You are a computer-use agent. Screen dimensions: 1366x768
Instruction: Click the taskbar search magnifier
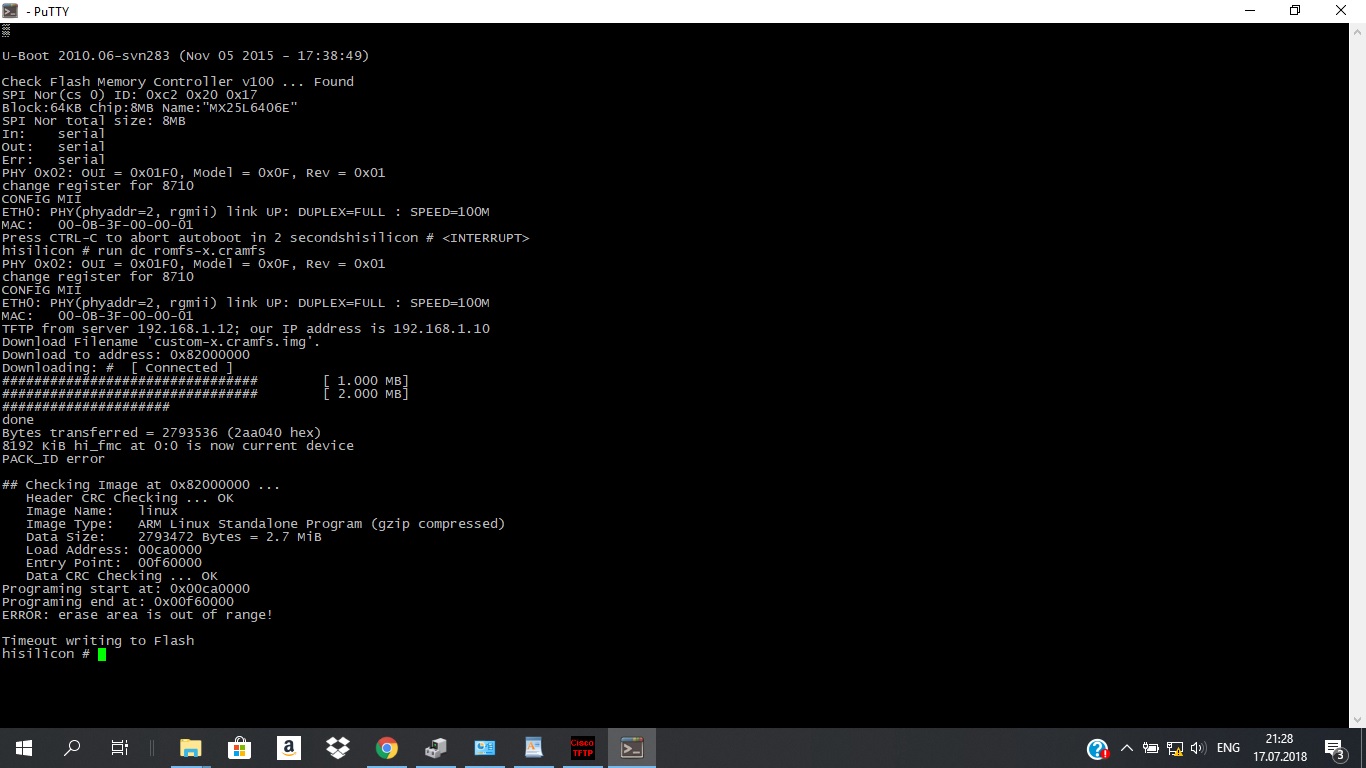pyautogui.click(x=72, y=748)
